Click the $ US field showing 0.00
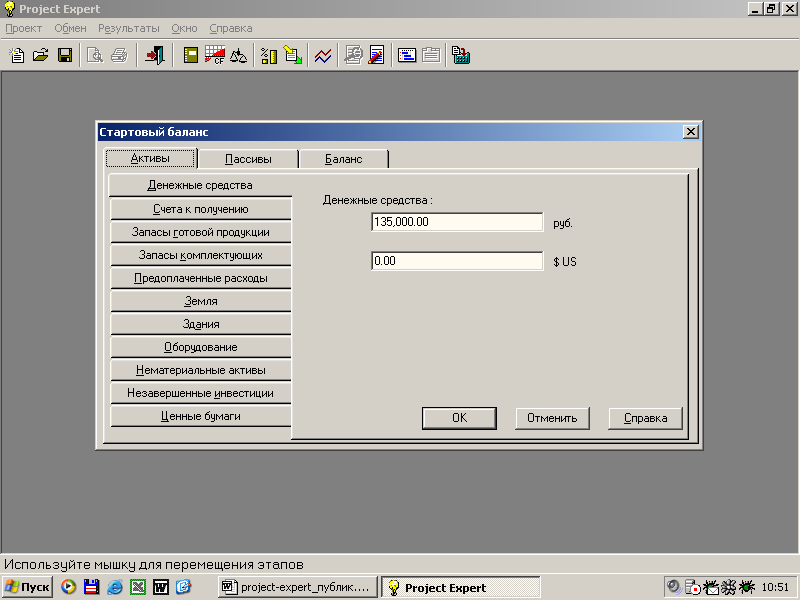The width and height of the screenshot is (800, 600). [457, 261]
